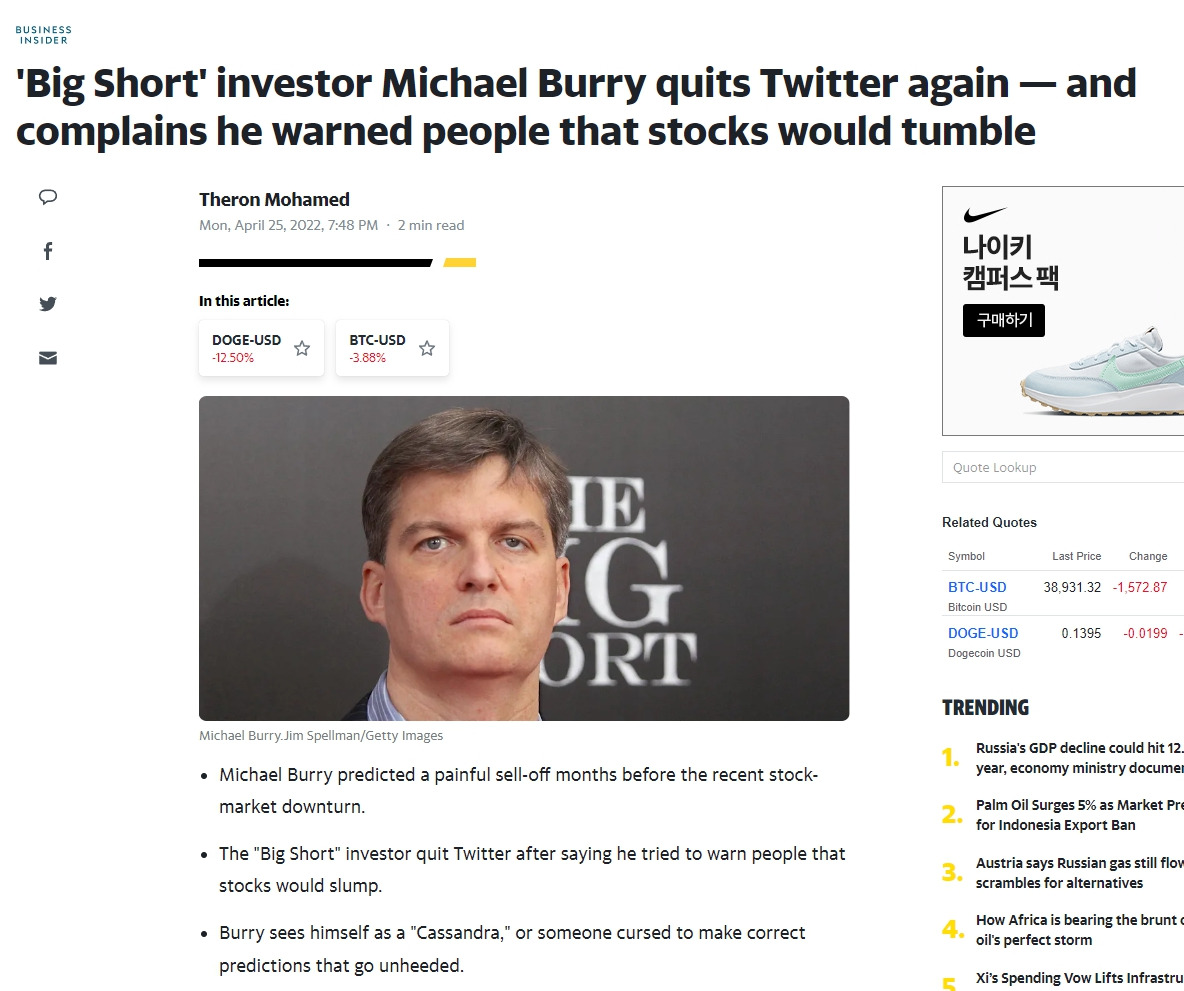Open BTC-USD link in Related Quotes
Screen dimensions: 1184x991
[977, 587]
